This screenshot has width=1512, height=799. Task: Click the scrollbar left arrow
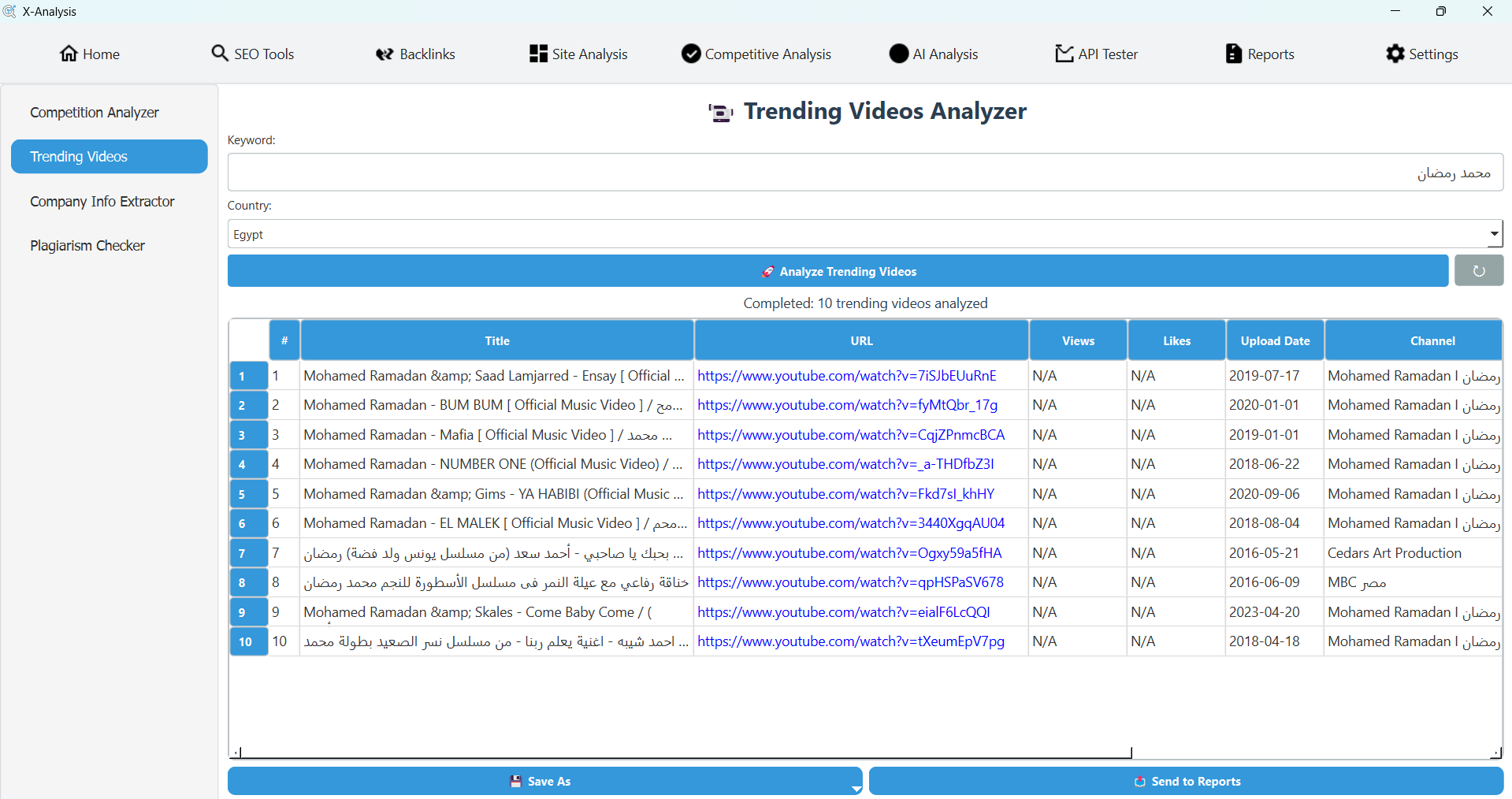coord(235,753)
